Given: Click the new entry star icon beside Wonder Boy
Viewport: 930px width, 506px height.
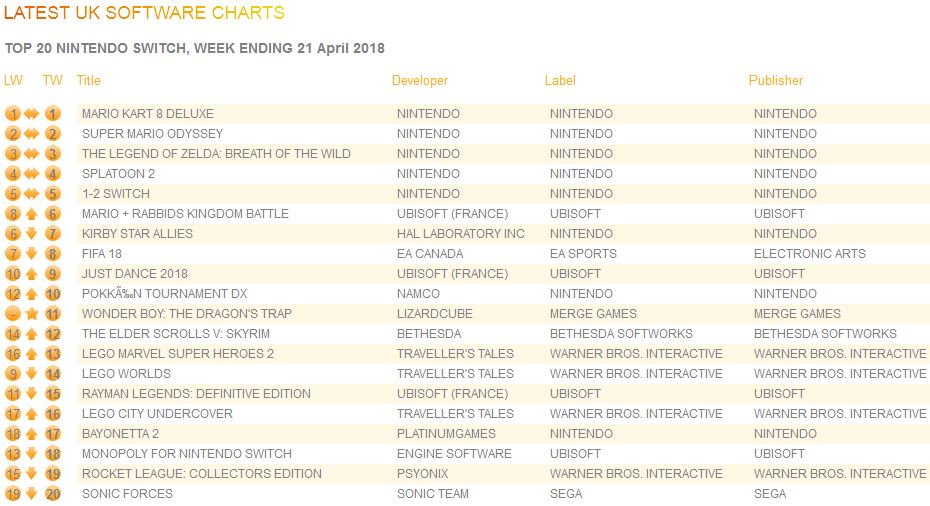Looking at the screenshot, I should [x=32, y=314].
